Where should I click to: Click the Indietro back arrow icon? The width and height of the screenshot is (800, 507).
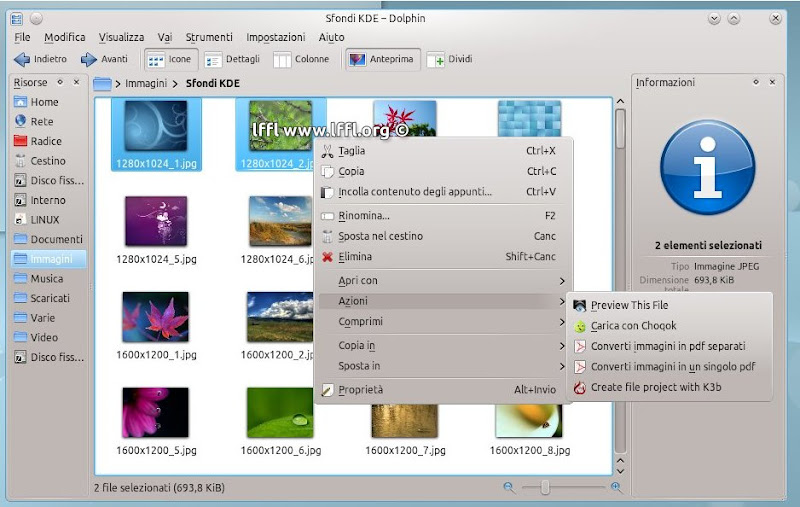(x=21, y=60)
